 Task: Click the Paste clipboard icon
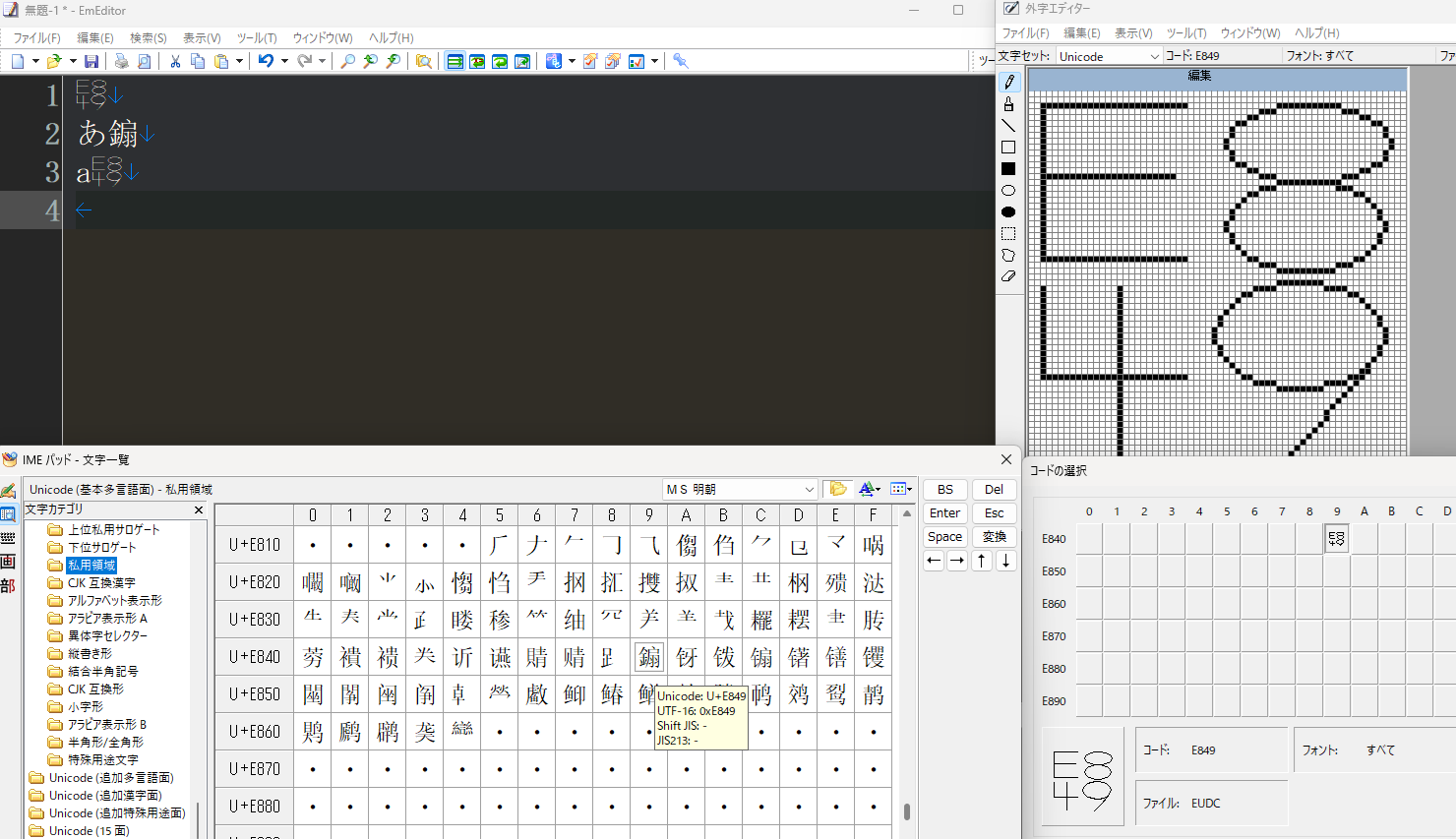221,61
